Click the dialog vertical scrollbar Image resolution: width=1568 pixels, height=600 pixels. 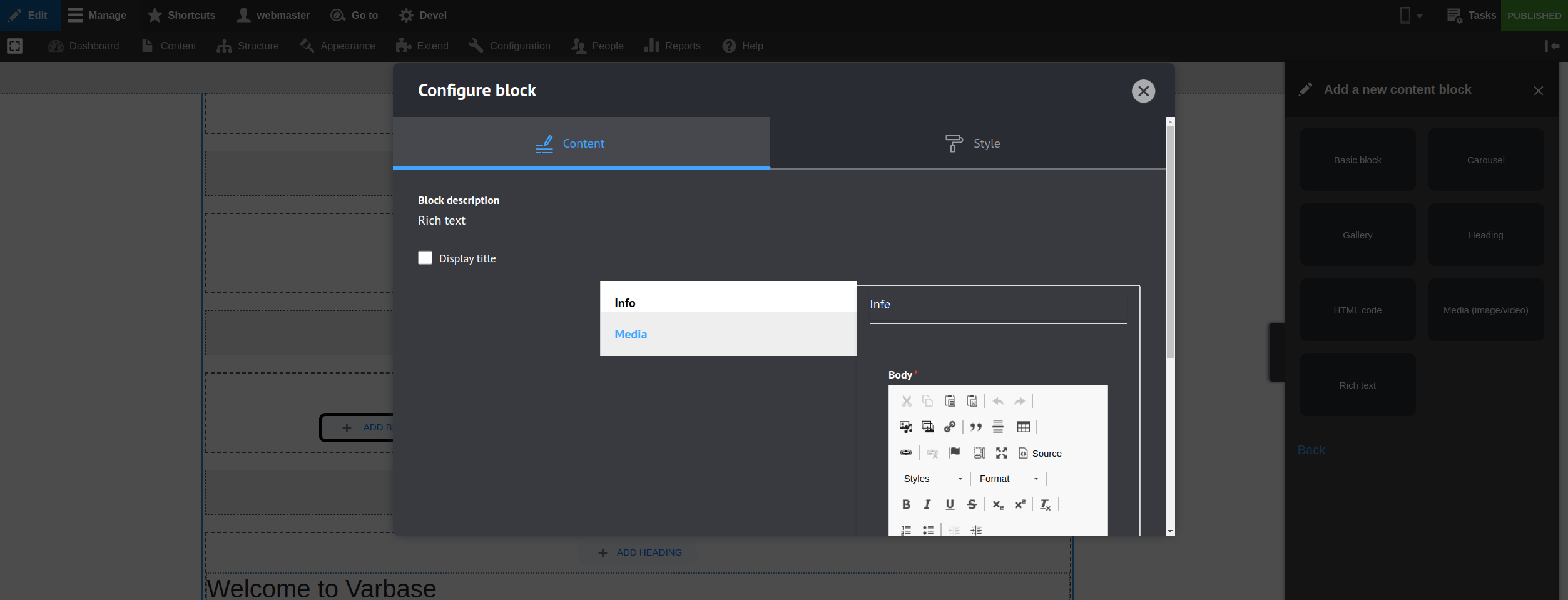pos(1170,250)
